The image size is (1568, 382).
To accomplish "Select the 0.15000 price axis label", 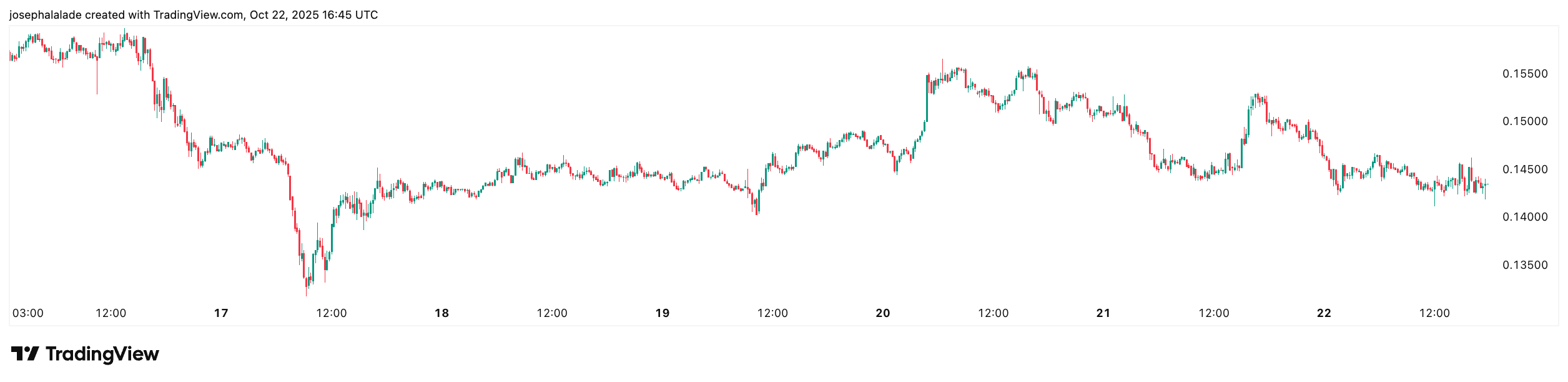I will coord(1525,121).
